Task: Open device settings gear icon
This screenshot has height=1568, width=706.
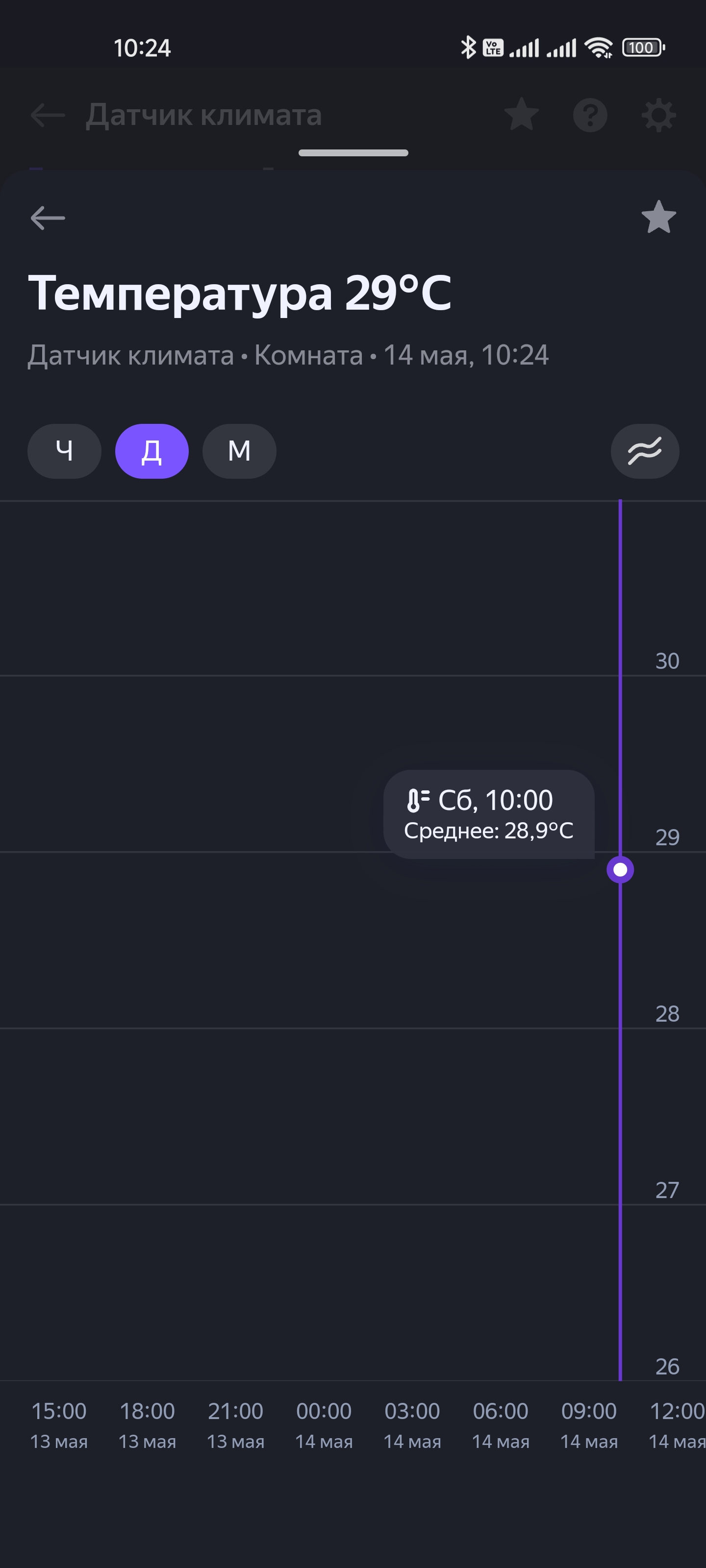Action: point(658,115)
